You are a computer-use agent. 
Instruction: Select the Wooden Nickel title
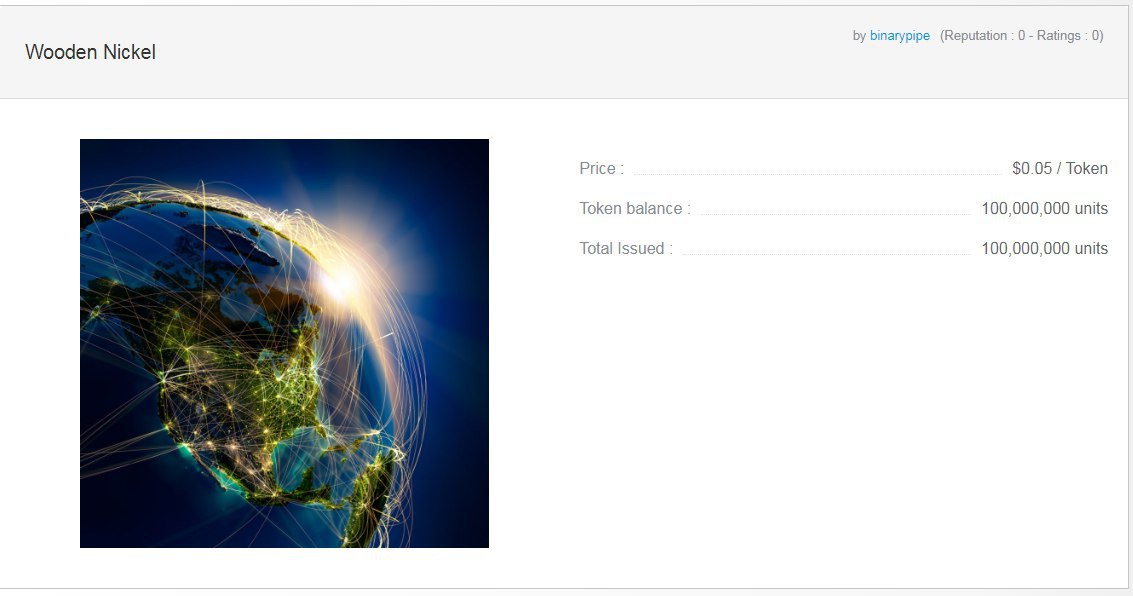click(90, 52)
